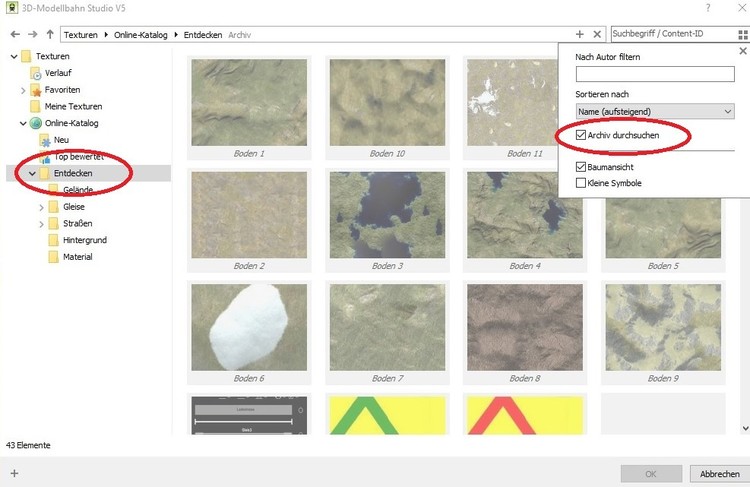Click the Straßen folder icon
Screen dimensions: 750x487
pos(54,223)
